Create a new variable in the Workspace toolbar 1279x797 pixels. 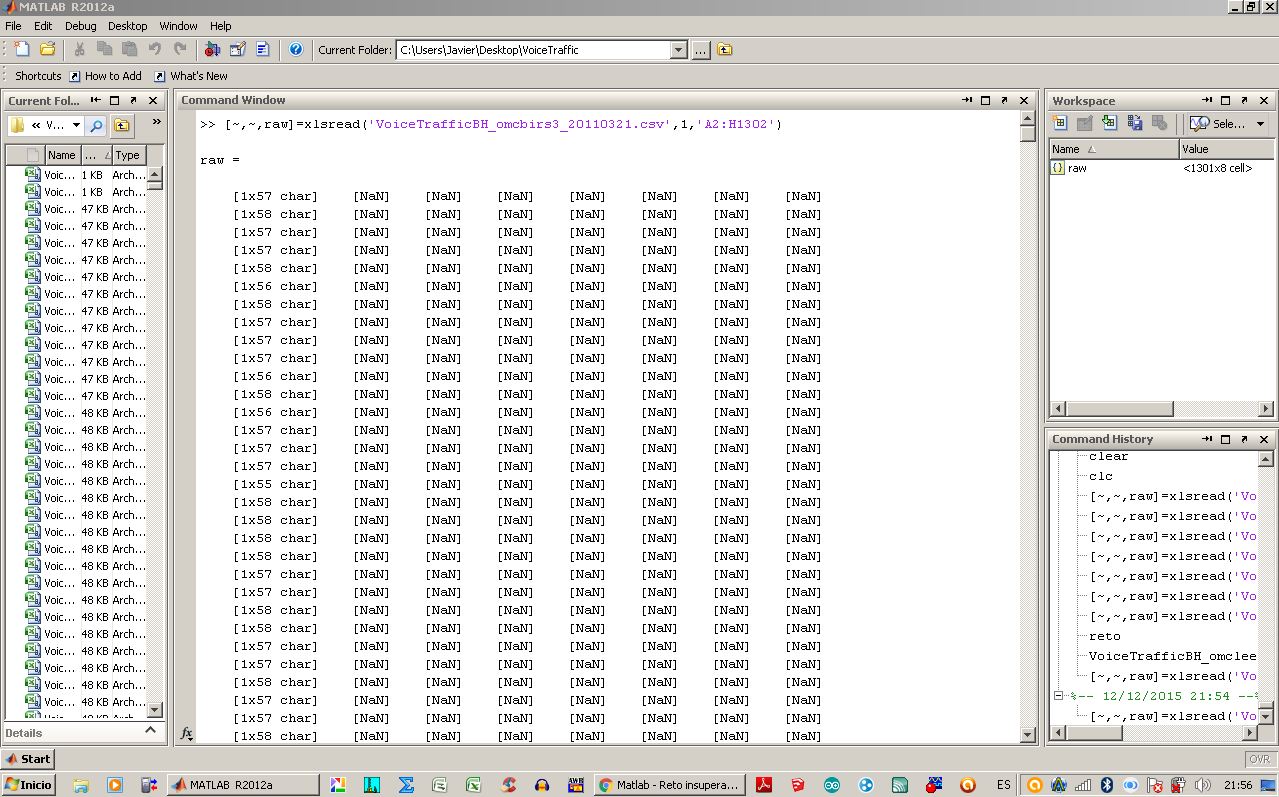1060,123
